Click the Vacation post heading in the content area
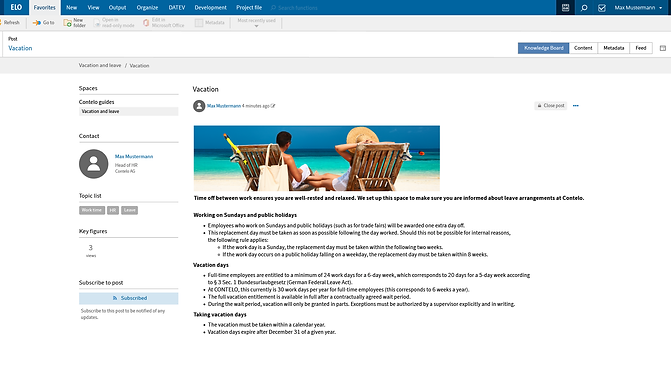 coord(205,89)
